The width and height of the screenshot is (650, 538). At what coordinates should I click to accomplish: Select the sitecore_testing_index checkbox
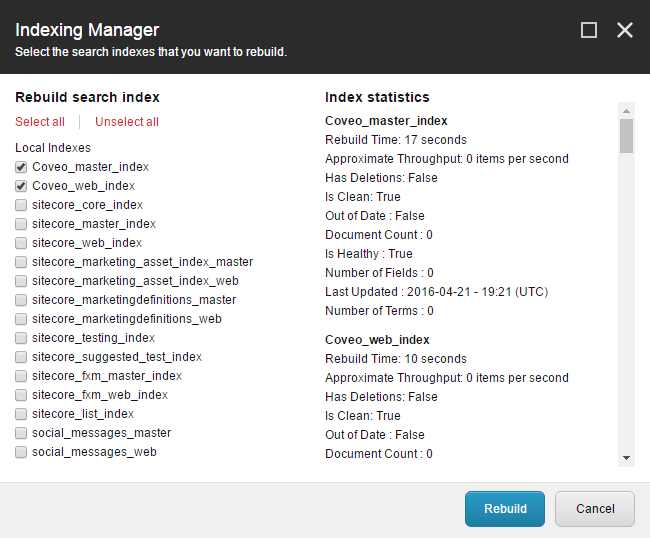click(x=21, y=338)
